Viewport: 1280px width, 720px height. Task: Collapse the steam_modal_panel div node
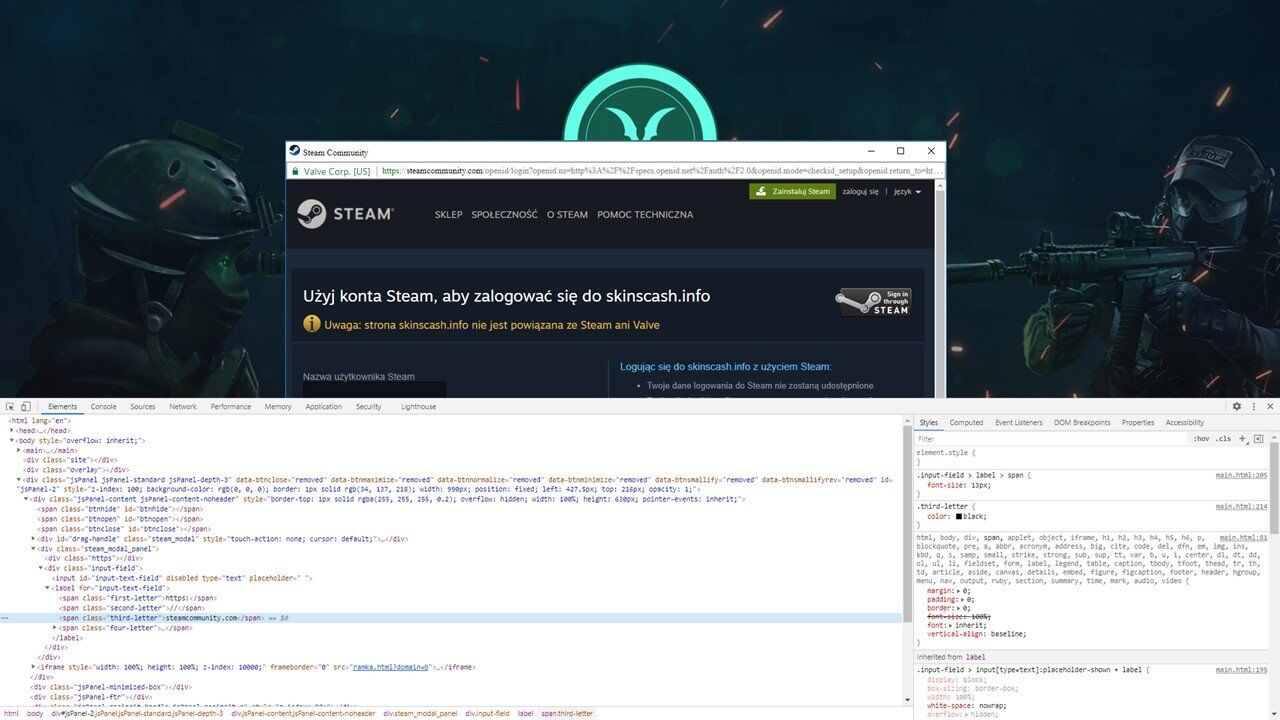tap(34, 548)
